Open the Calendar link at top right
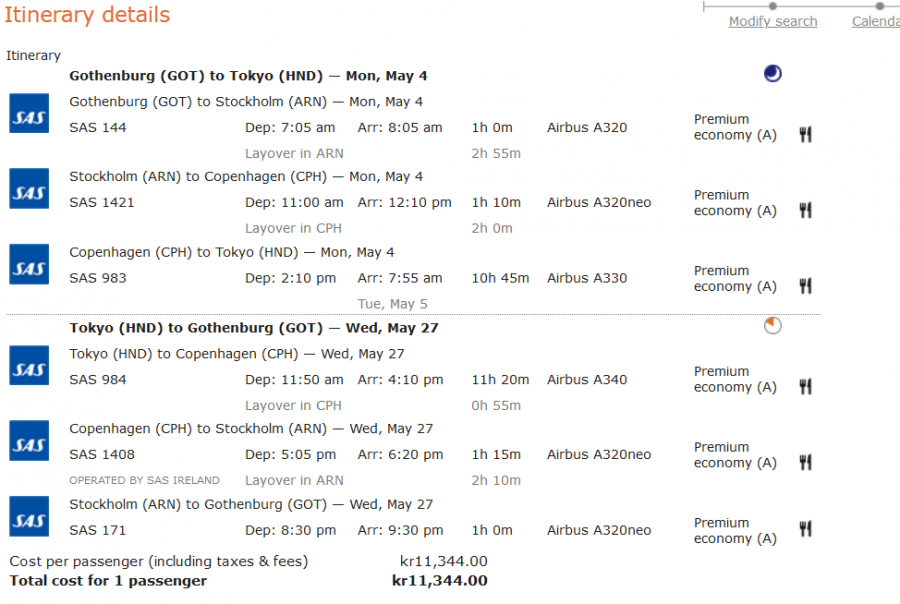This screenshot has width=900, height=604. (875, 21)
